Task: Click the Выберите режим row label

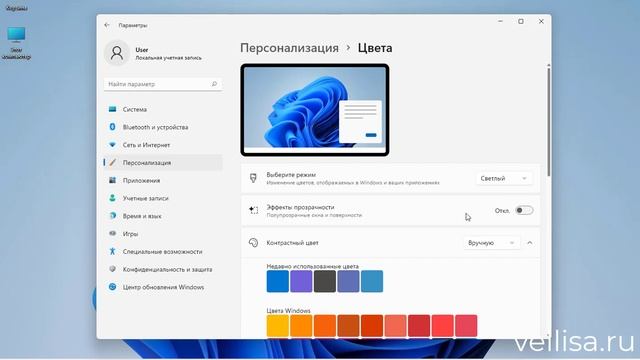Action: coord(291,175)
